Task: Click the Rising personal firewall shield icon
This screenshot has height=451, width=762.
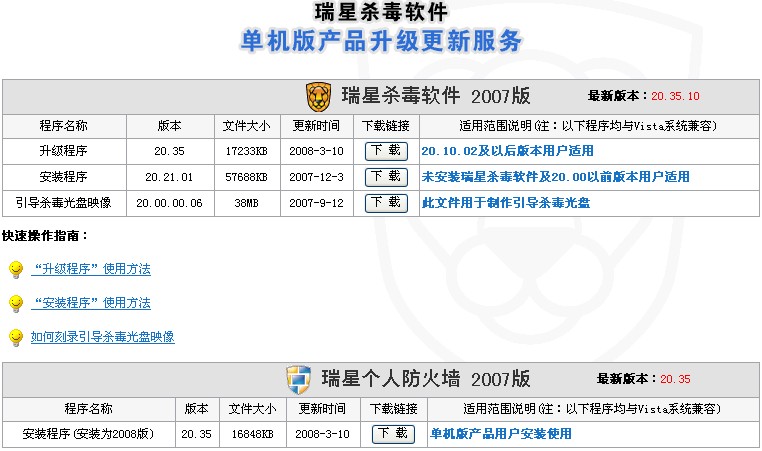Action: coord(298,380)
